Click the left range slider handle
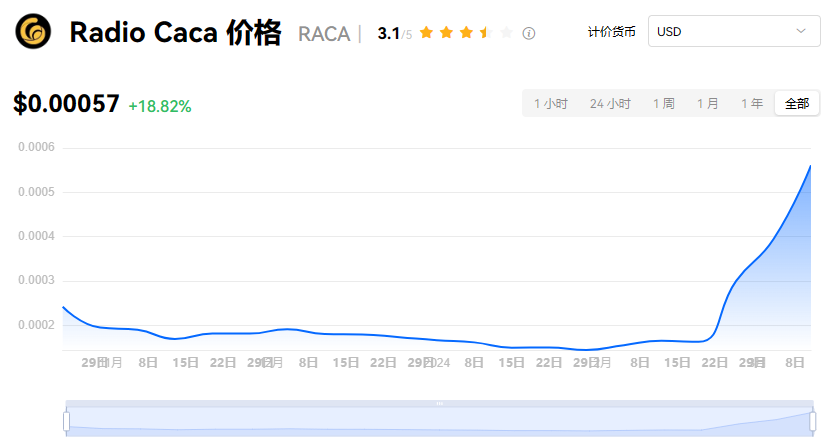 coord(66,421)
